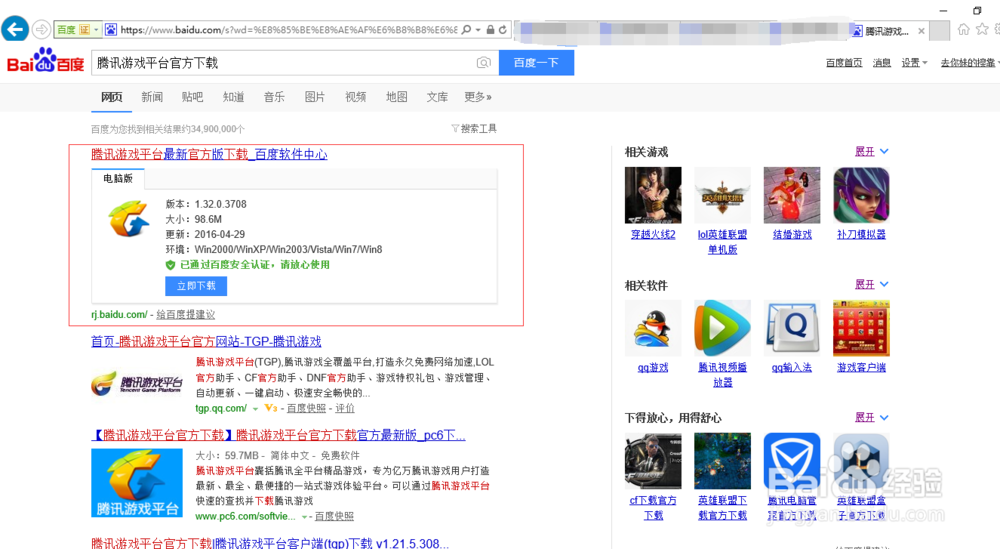Expand dropdown arrow next to tgp.qq.com
1000x549 pixels.
(x=255, y=409)
